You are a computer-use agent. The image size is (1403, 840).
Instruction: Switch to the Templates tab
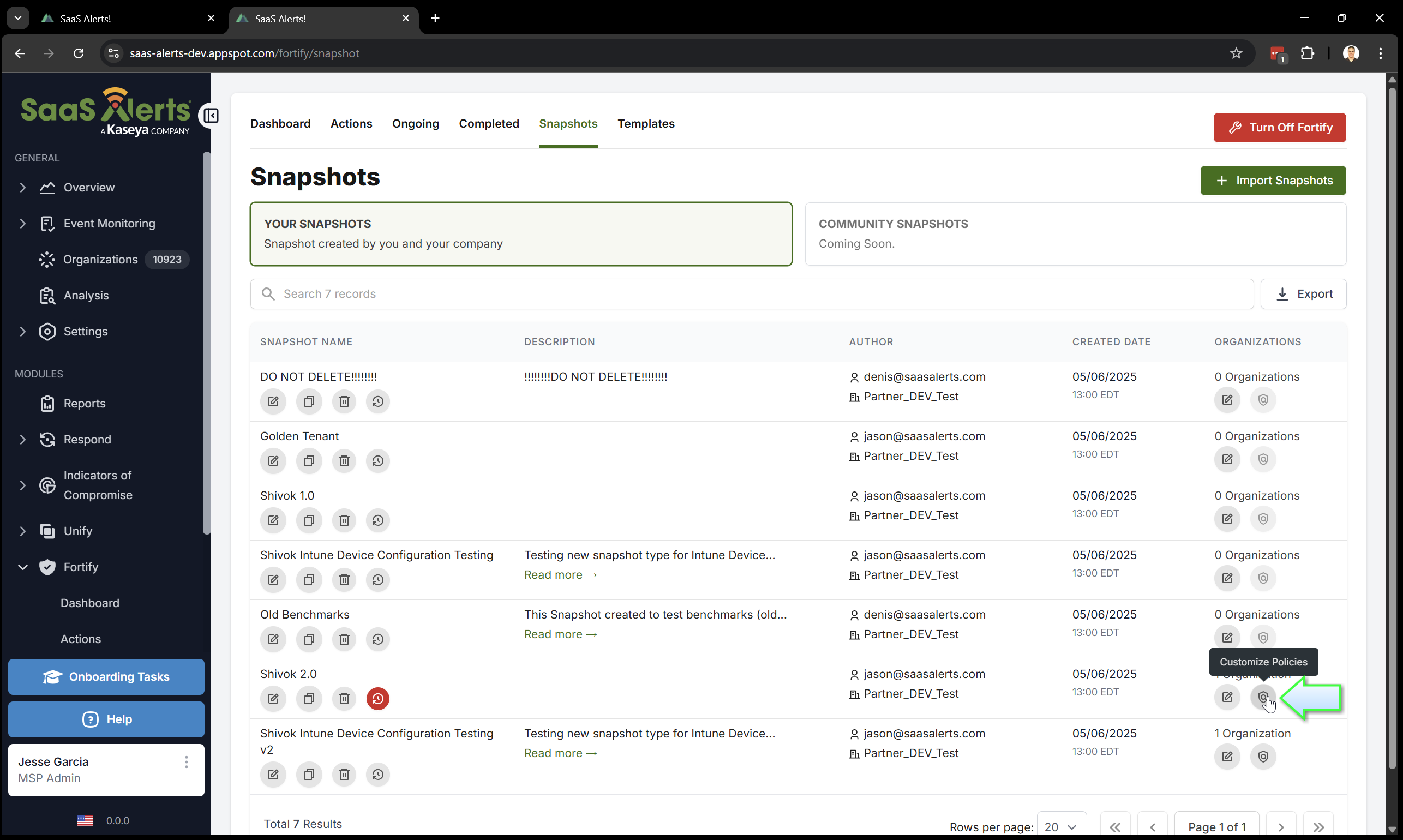pos(646,123)
